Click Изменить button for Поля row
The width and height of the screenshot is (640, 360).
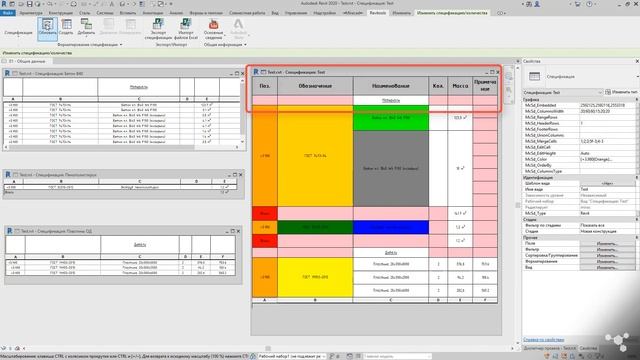(x=607, y=243)
